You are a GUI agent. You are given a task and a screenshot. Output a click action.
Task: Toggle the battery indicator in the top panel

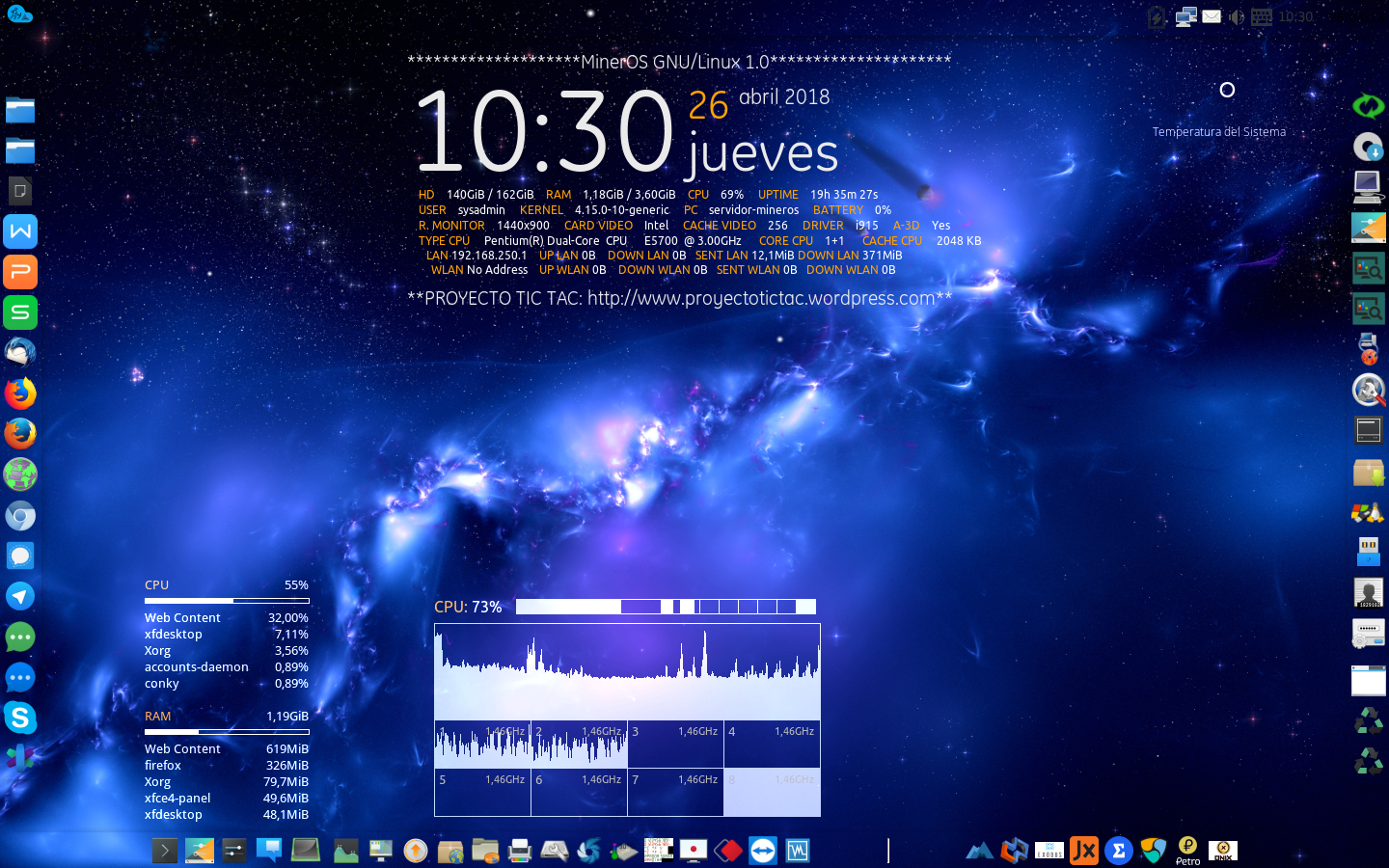[x=1157, y=16]
